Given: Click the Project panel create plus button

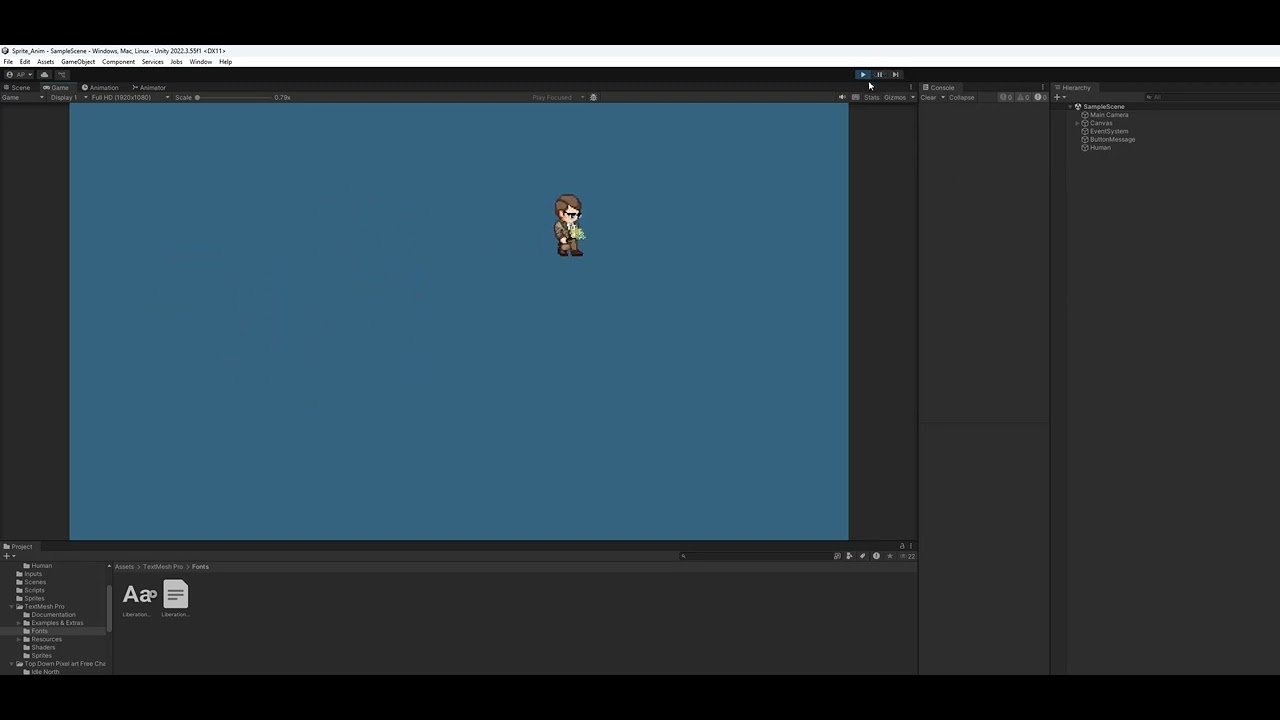Looking at the screenshot, I should click(8, 556).
